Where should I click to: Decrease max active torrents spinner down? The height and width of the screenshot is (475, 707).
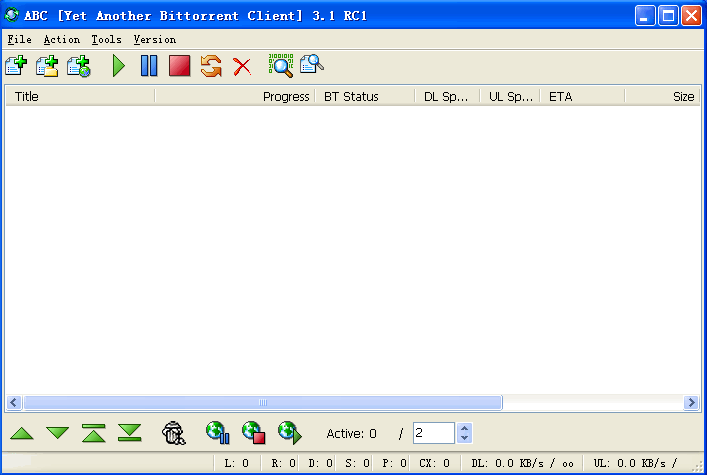(464, 438)
